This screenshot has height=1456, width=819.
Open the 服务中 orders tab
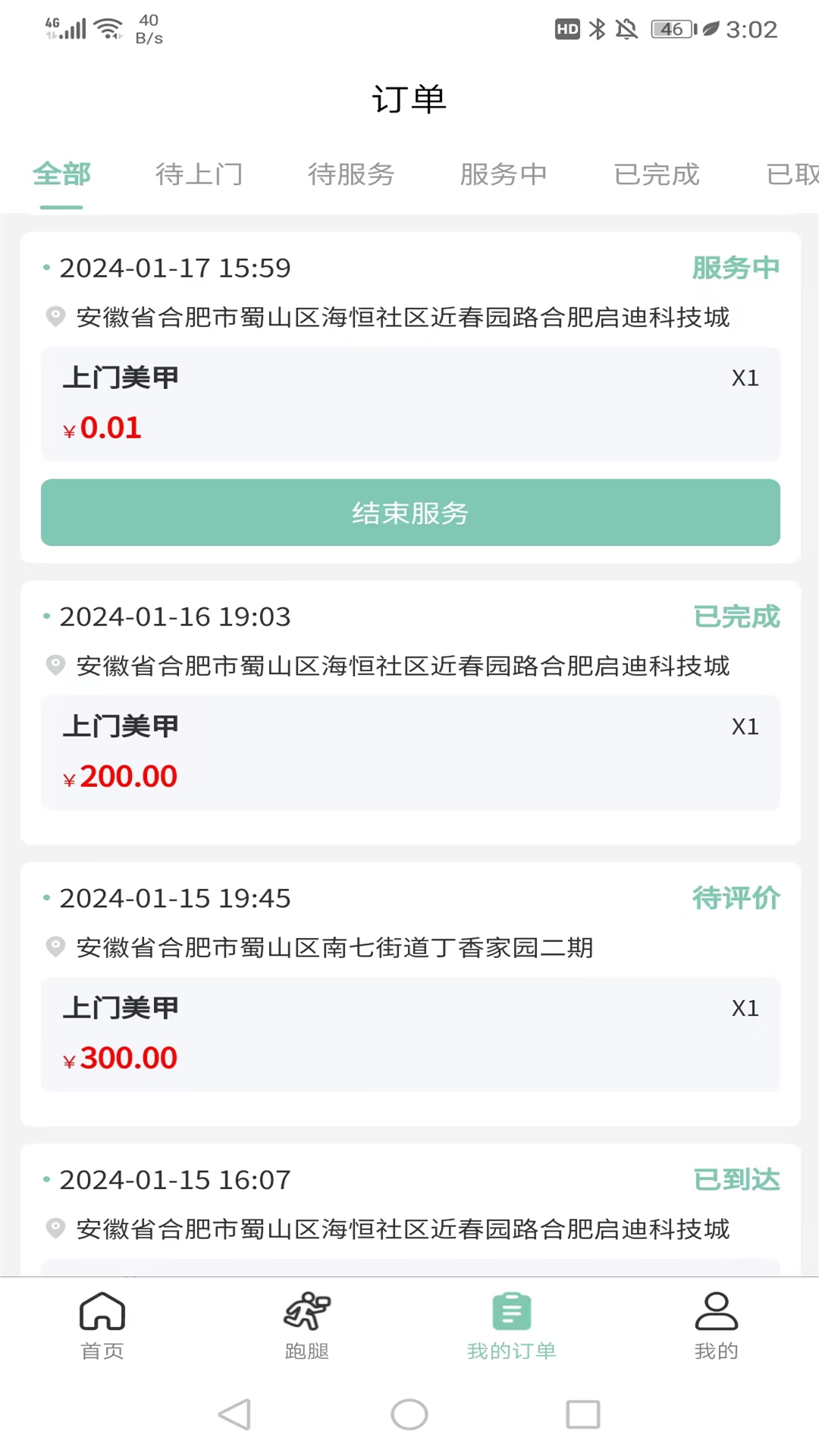point(504,174)
